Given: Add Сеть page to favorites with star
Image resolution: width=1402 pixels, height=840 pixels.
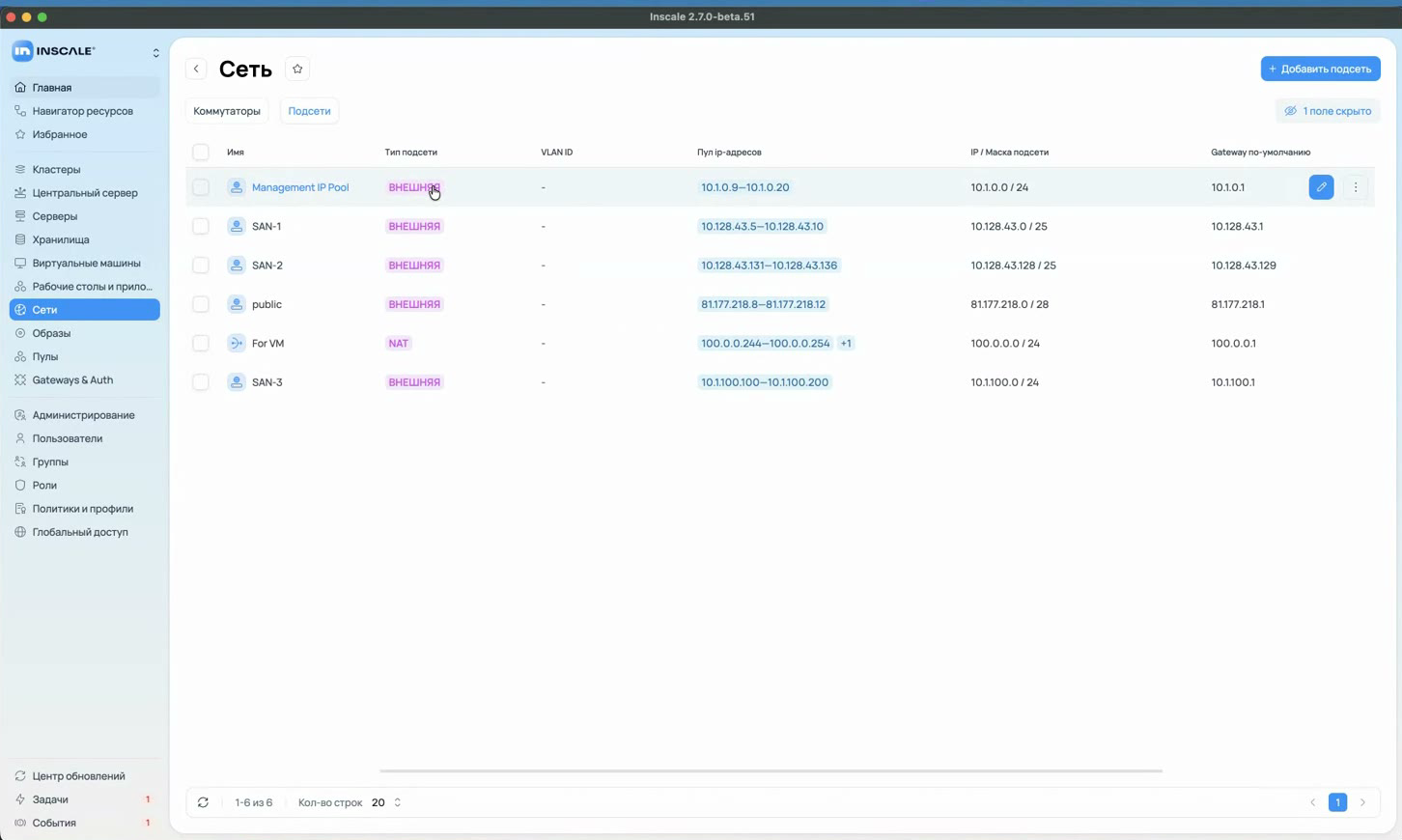Looking at the screenshot, I should coord(297,69).
